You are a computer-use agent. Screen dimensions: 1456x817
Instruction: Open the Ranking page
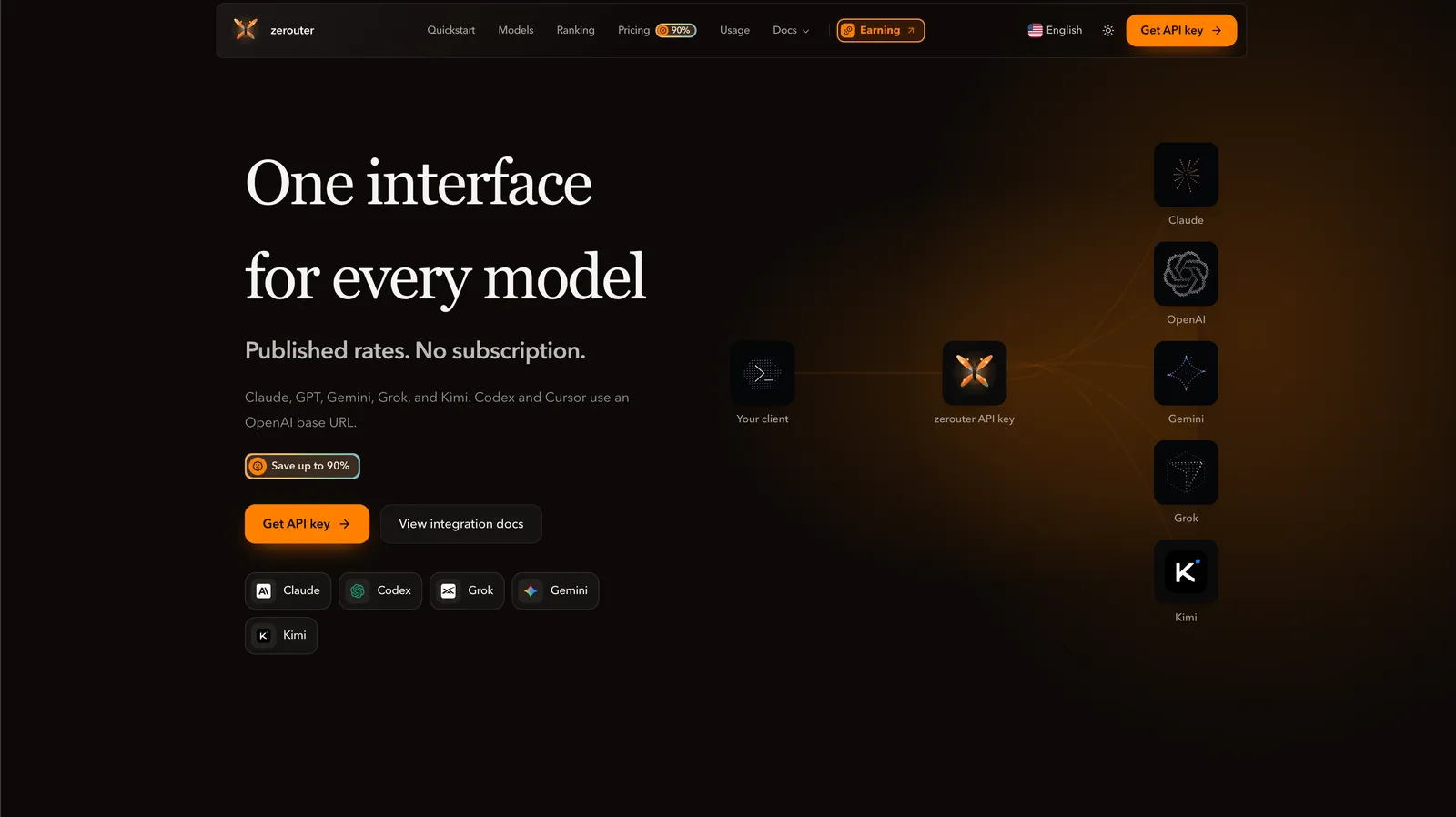point(576,30)
